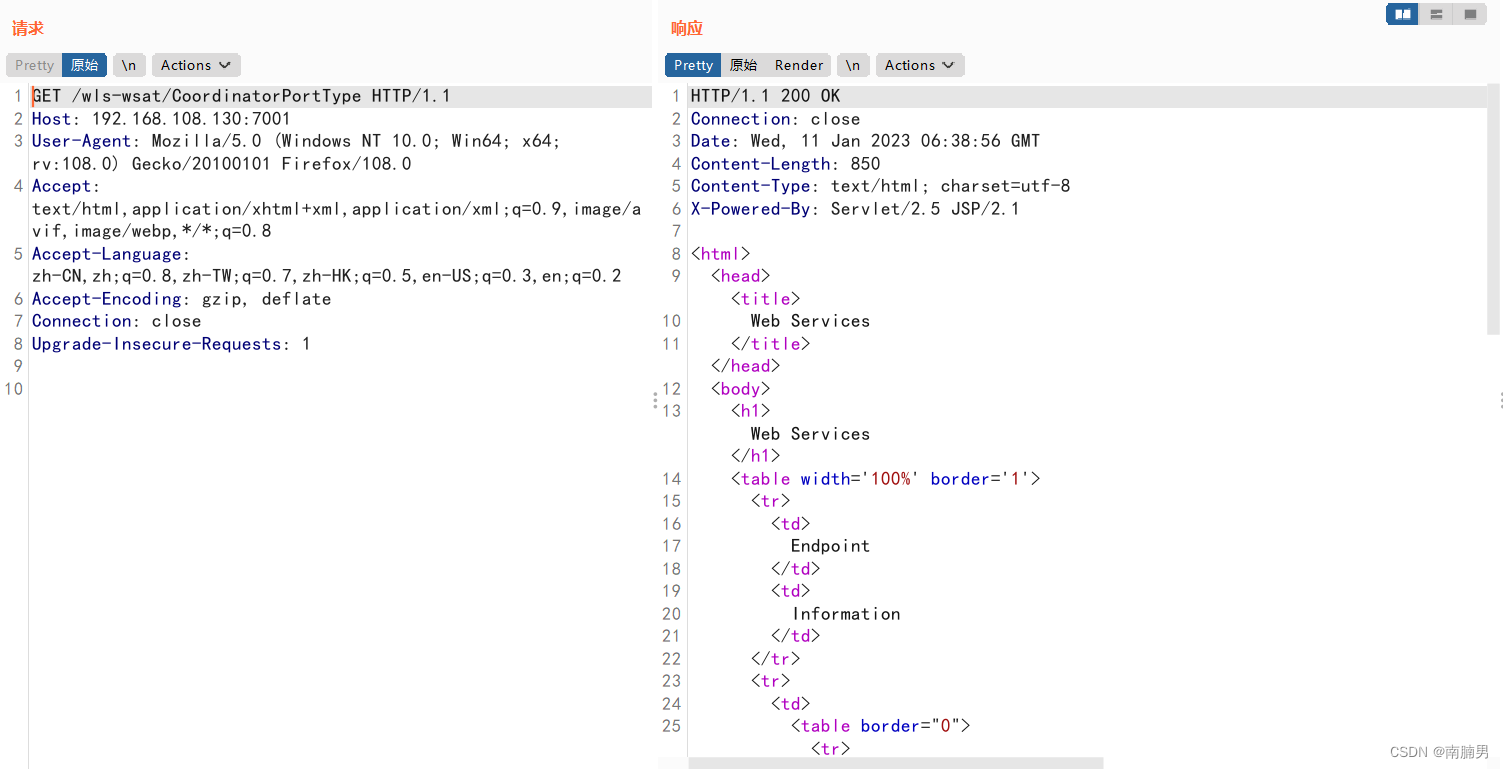Select the side-by-side panes layout icon
1503x769 pixels.
[1402, 14]
